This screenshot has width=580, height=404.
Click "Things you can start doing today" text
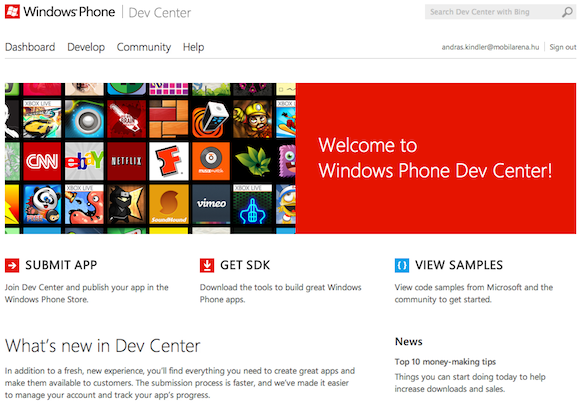pos(456,377)
